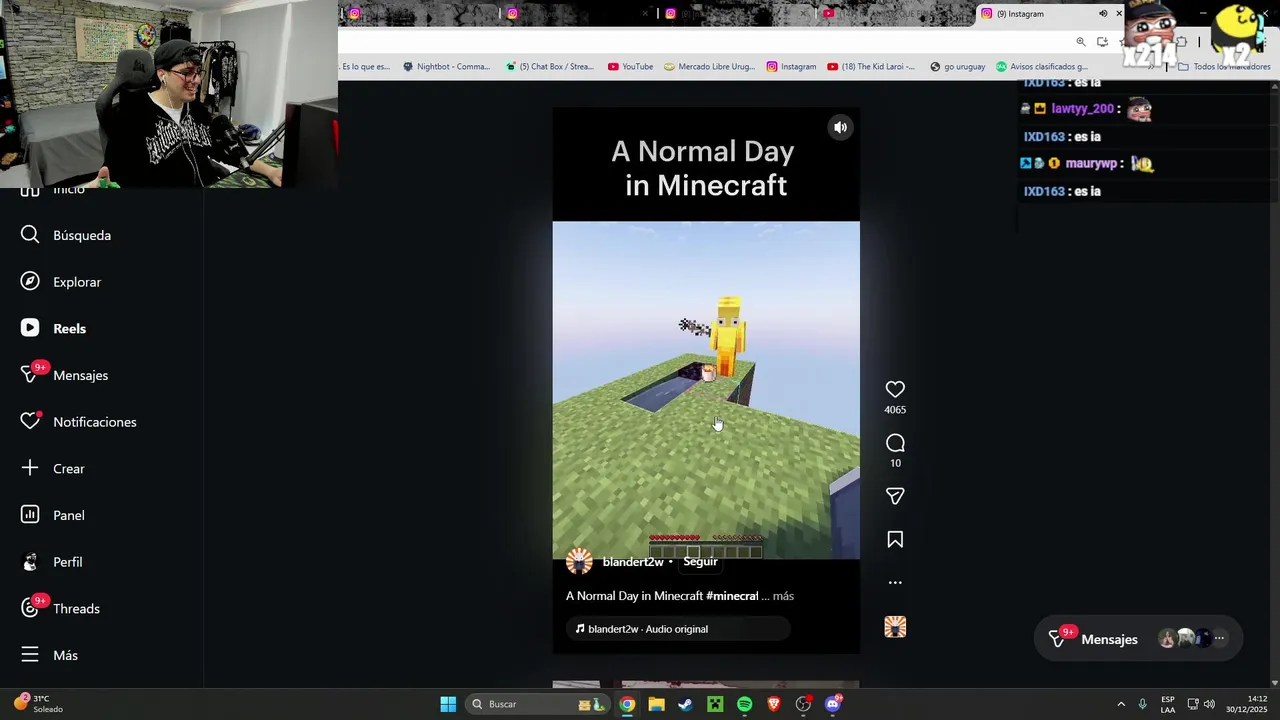Click the install app icon in address bar
1280x720 pixels.
1102,42
